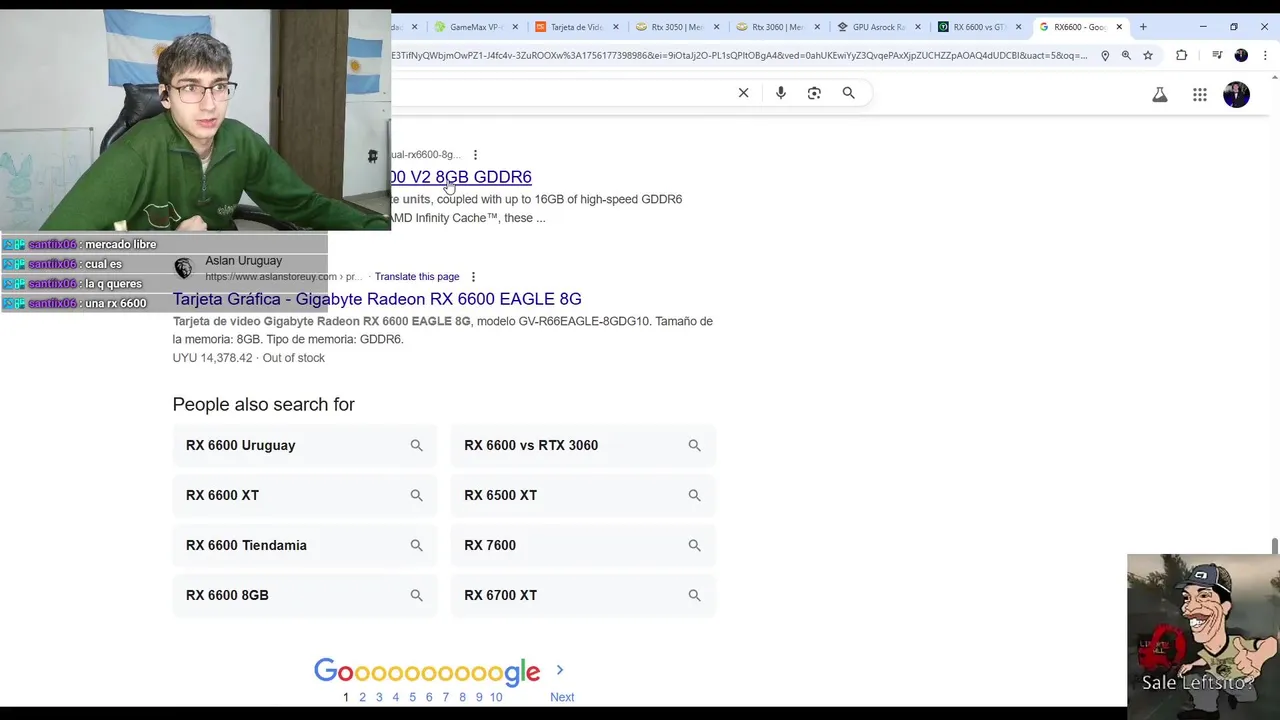Click the Sale Leftsito overlay image
This screenshot has width=1280, height=720.
click(x=1203, y=636)
